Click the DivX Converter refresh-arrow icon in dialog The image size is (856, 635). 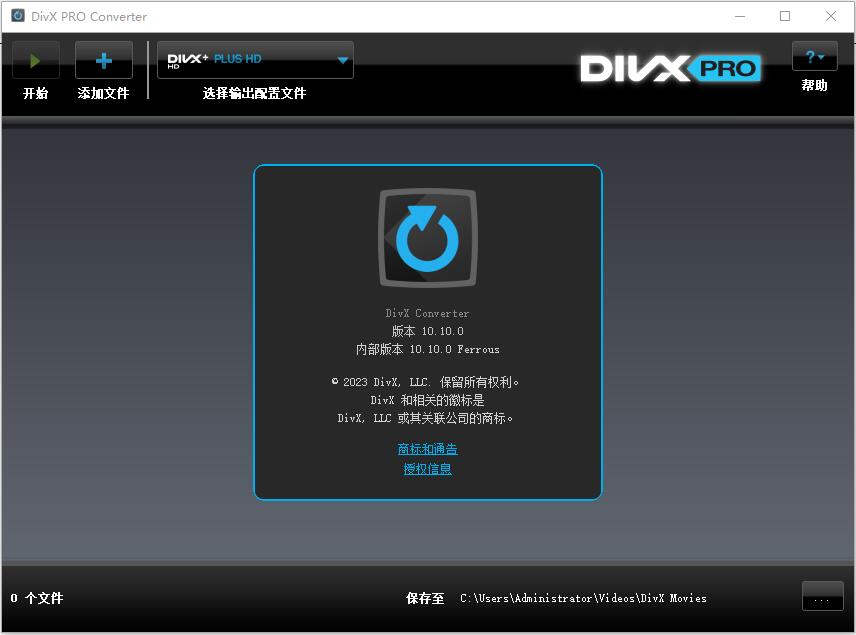click(427, 238)
